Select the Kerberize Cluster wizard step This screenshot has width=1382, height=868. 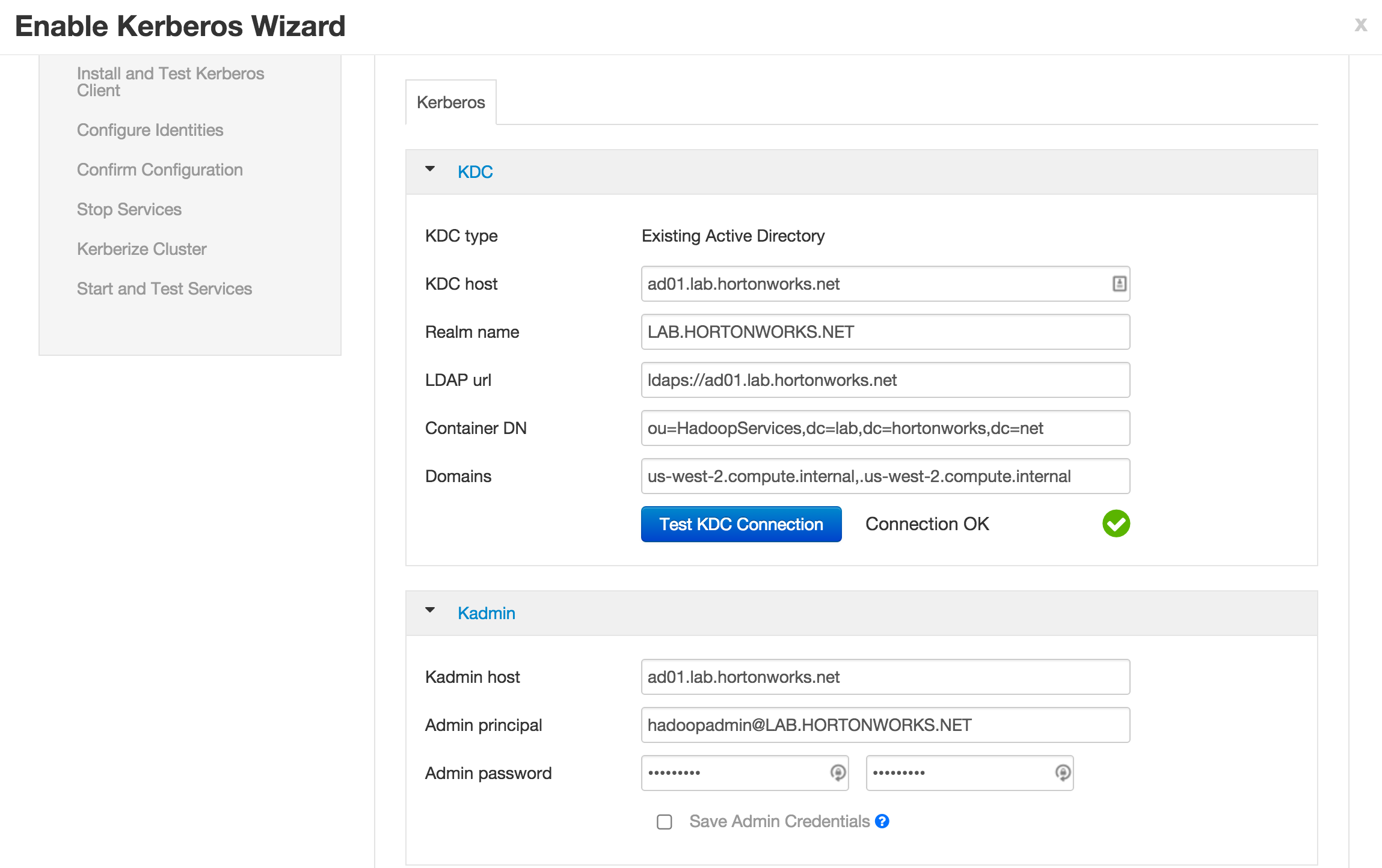click(x=141, y=249)
